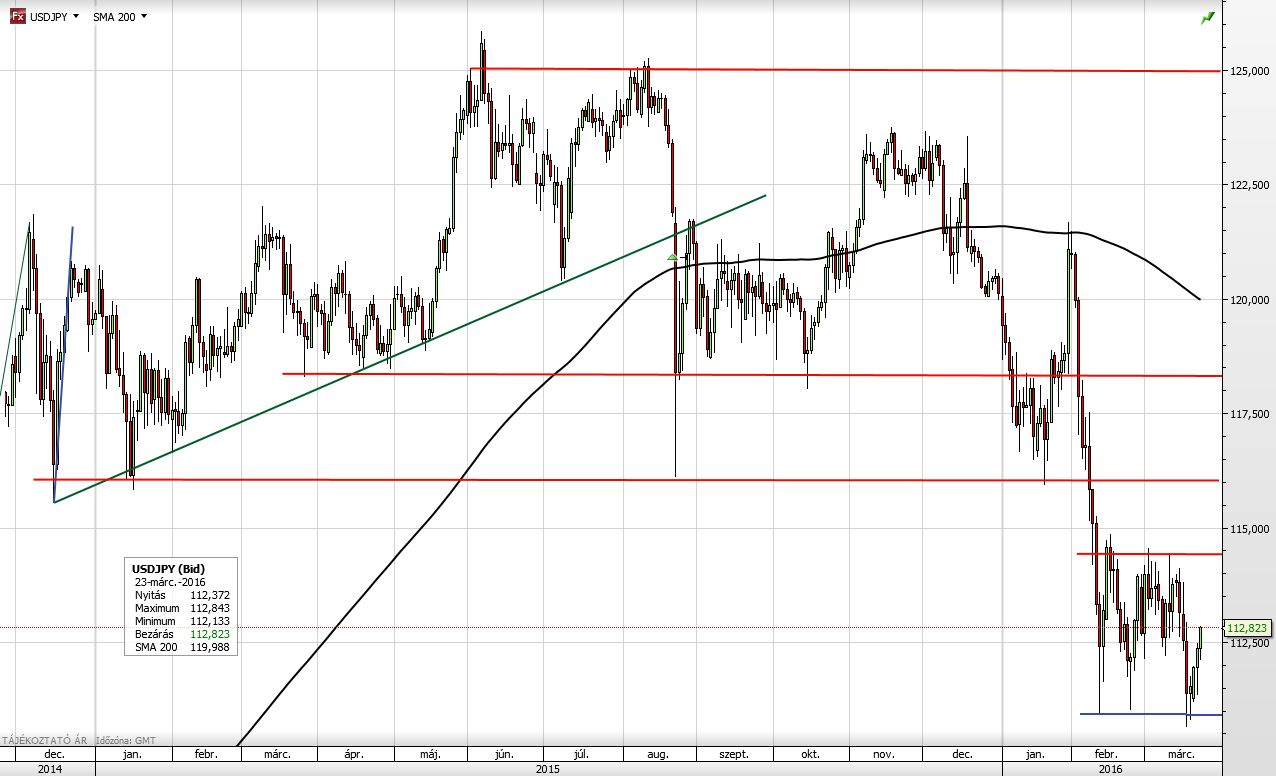This screenshot has width=1276, height=776.
Task: Click the 2015 year label
Action: pos(547,769)
